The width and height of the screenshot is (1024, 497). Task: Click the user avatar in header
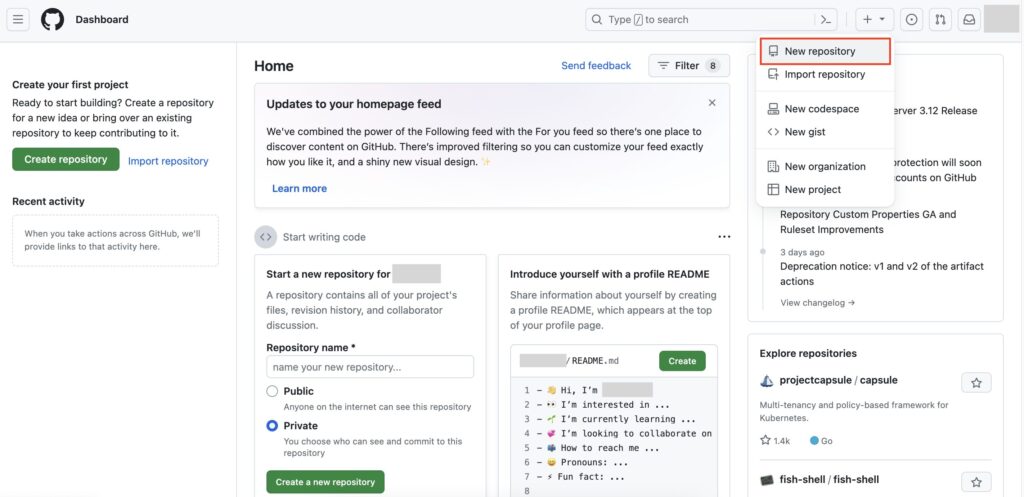pos(1001,19)
